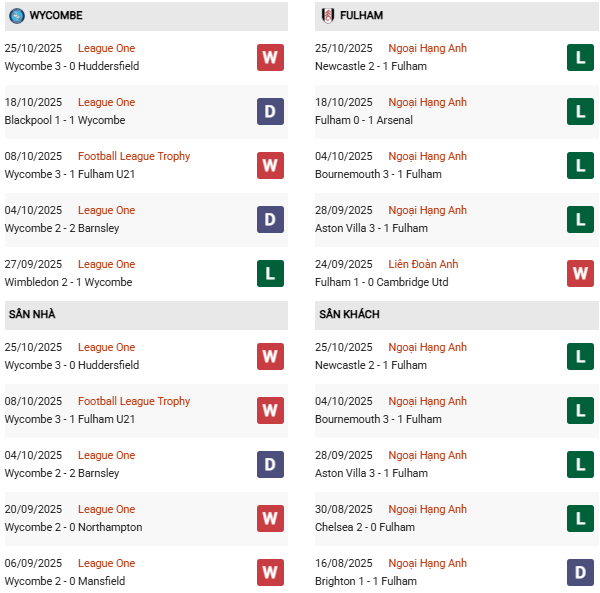Select the L badge for Chelsea vs Fulham

pyautogui.click(x=580, y=518)
